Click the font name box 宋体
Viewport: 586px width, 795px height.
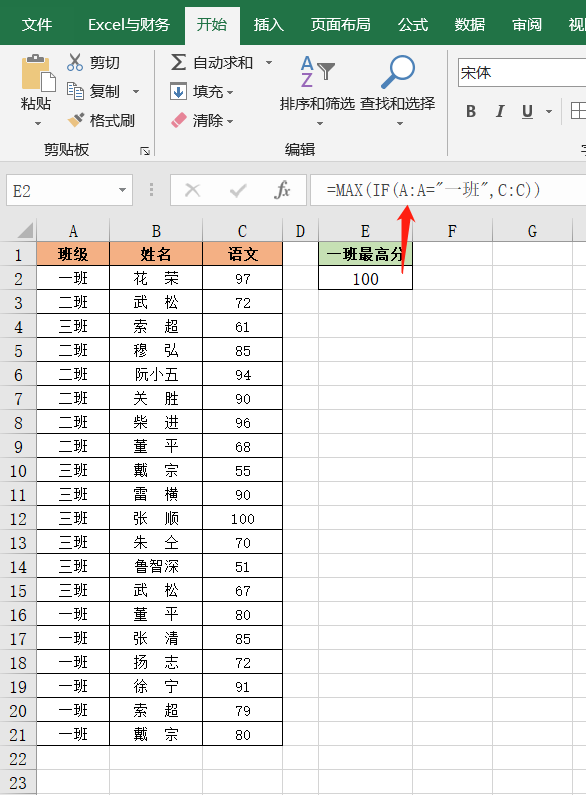[x=522, y=73]
